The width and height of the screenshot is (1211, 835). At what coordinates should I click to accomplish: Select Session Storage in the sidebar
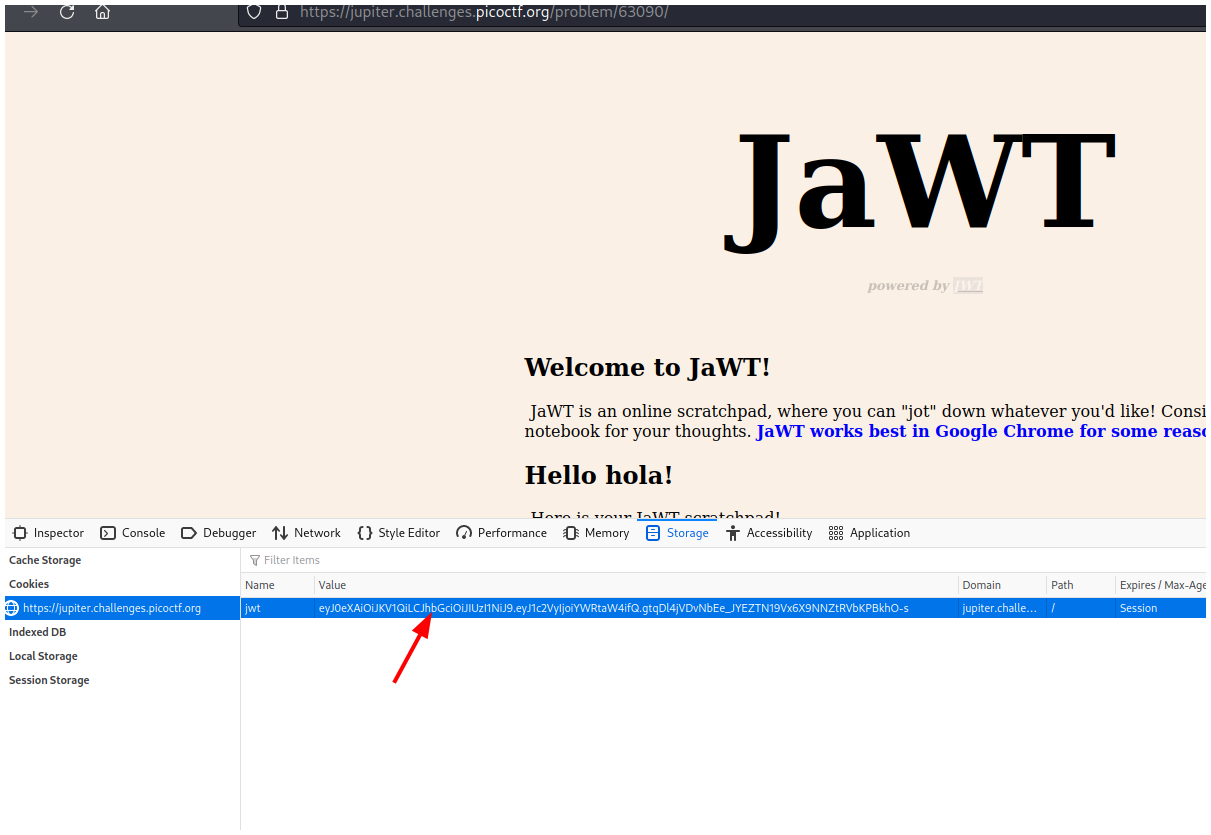tap(49, 680)
